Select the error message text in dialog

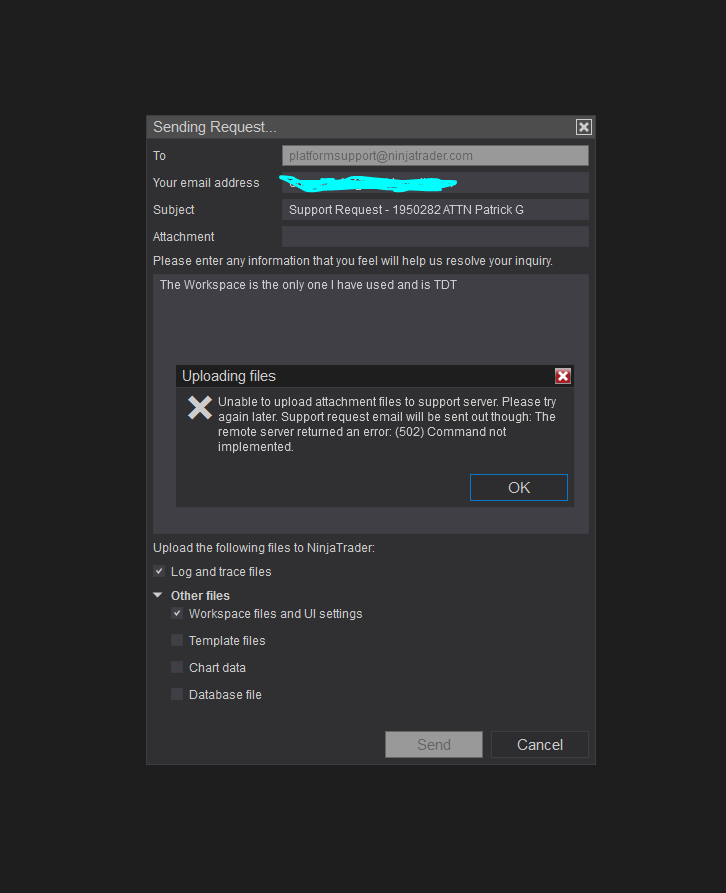pyautogui.click(x=387, y=424)
